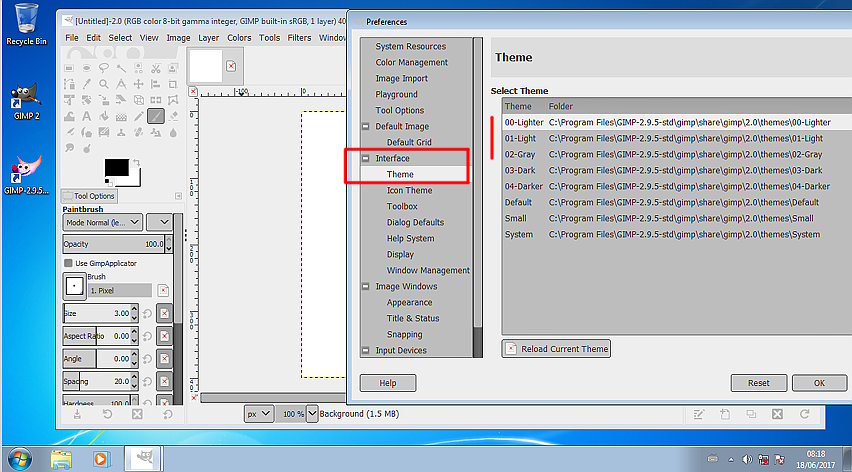The width and height of the screenshot is (852, 472).
Task: Select the 03-Dark theme row
Action: coord(674,170)
